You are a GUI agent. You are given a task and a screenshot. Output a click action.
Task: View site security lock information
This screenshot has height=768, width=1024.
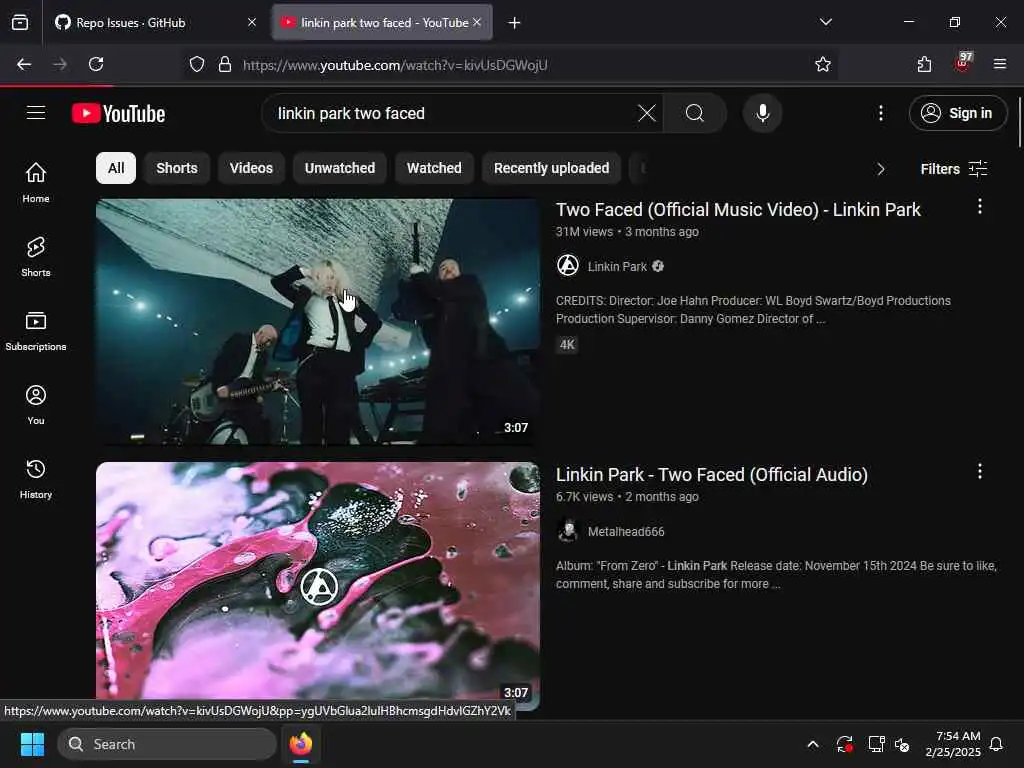[225, 64]
